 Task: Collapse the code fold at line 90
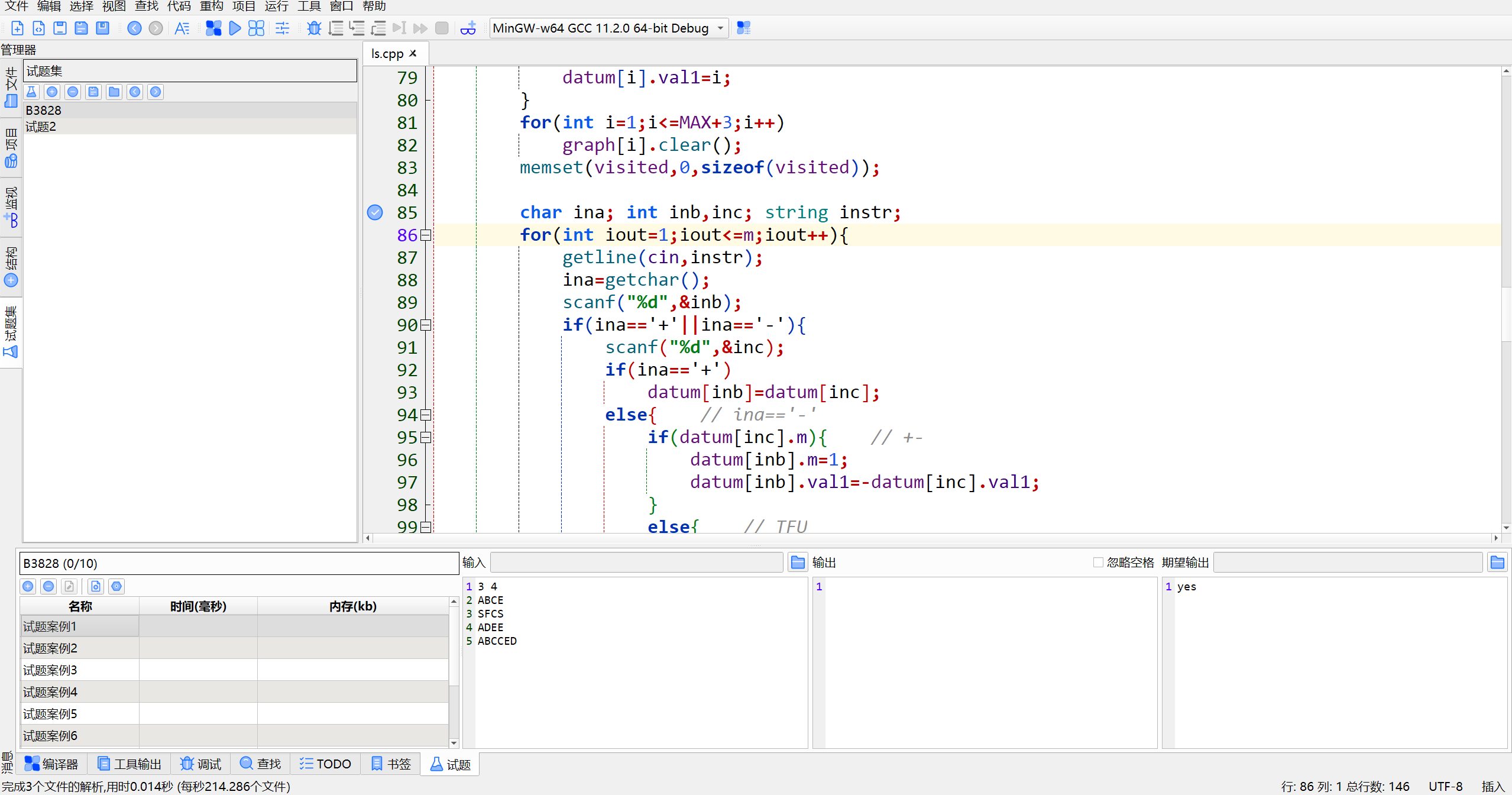tap(425, 325)
